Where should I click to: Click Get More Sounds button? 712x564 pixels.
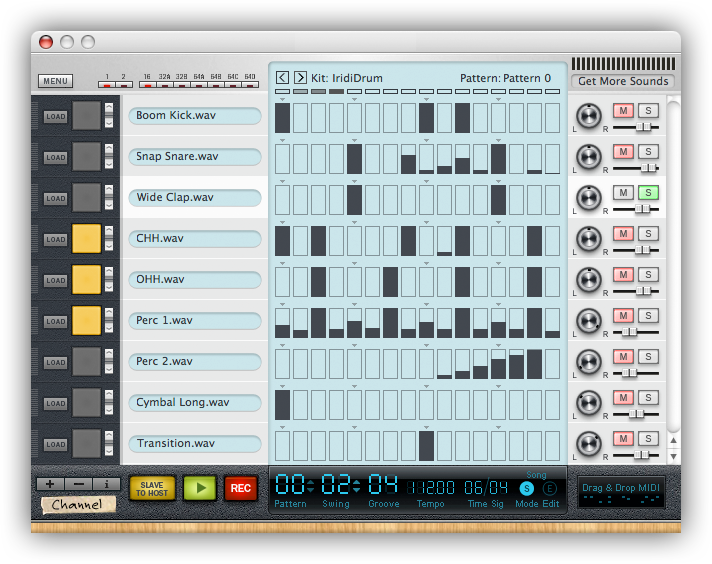tap(622, 81)
